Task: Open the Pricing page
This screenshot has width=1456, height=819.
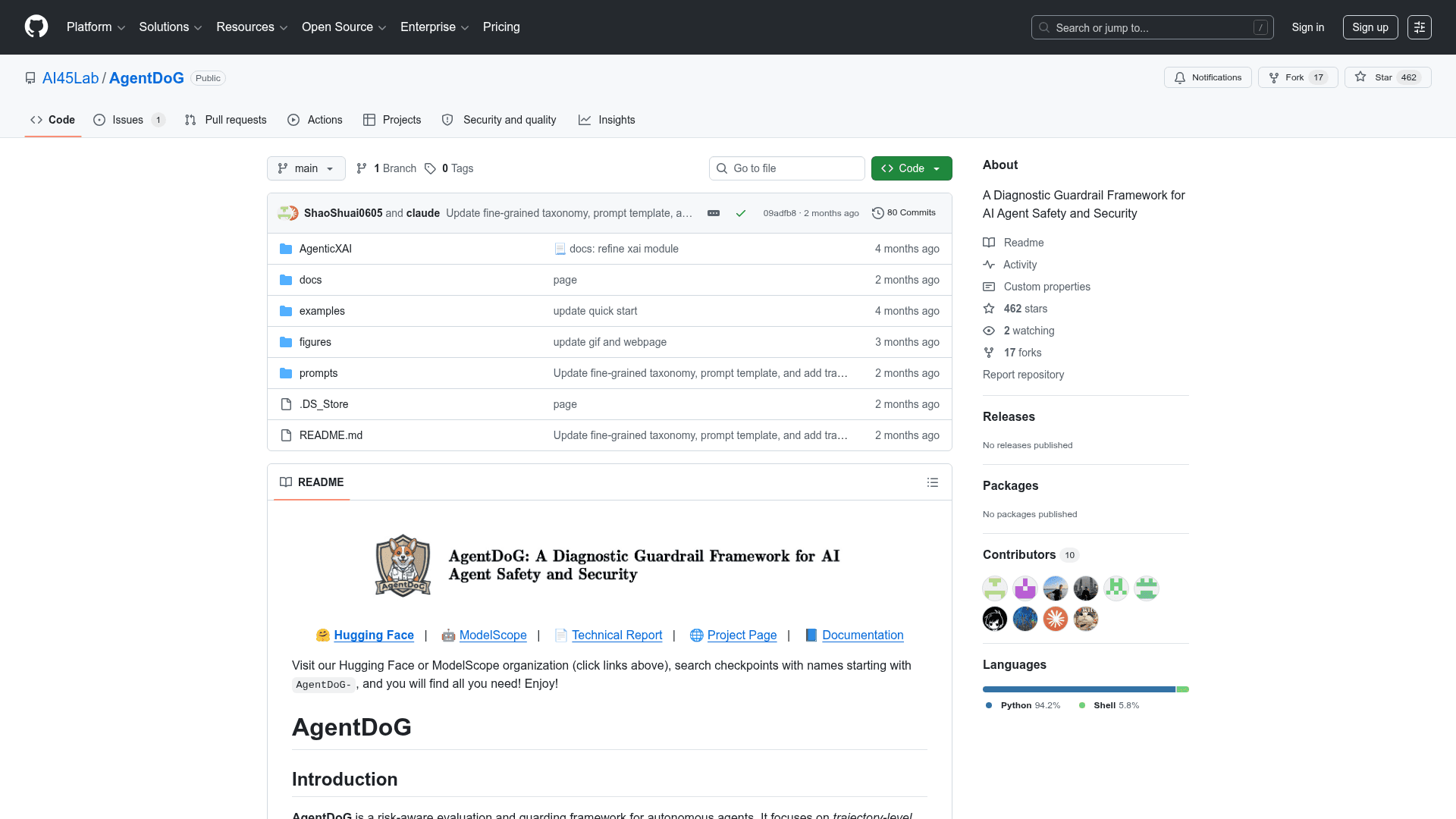Action: tap(501, 27)
